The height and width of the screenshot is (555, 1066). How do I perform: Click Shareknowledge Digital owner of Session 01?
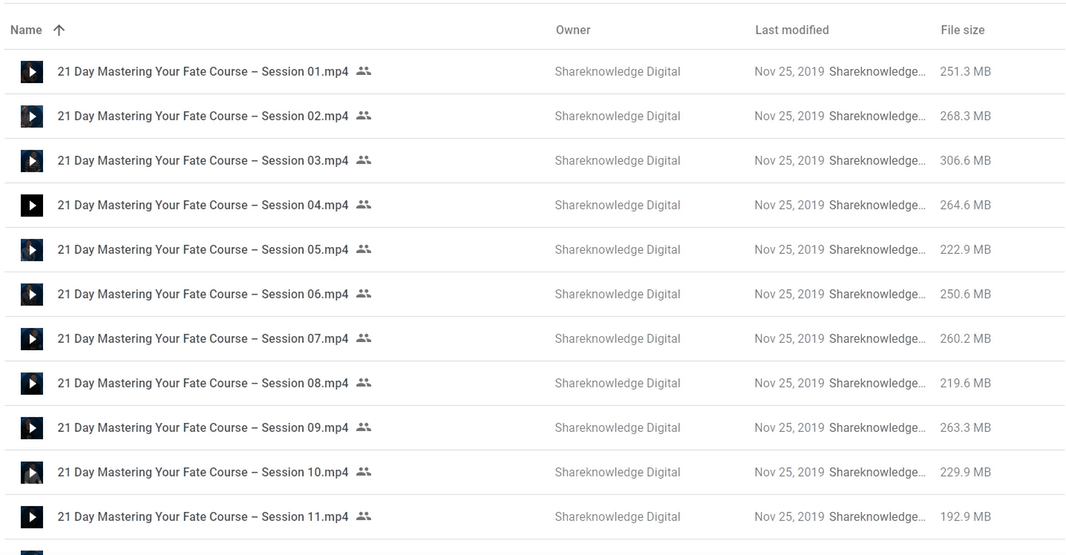click(x=617, y=72)
